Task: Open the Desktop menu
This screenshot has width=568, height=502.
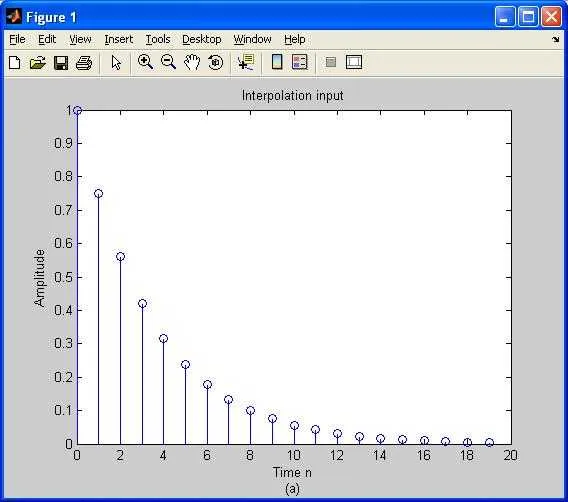Action: coord(202,39)
